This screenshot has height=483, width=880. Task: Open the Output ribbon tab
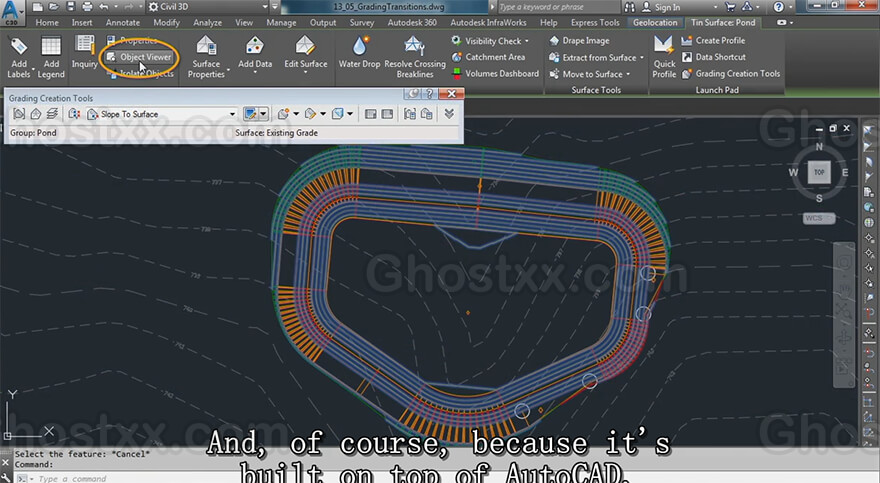click(x=323, y=22)
